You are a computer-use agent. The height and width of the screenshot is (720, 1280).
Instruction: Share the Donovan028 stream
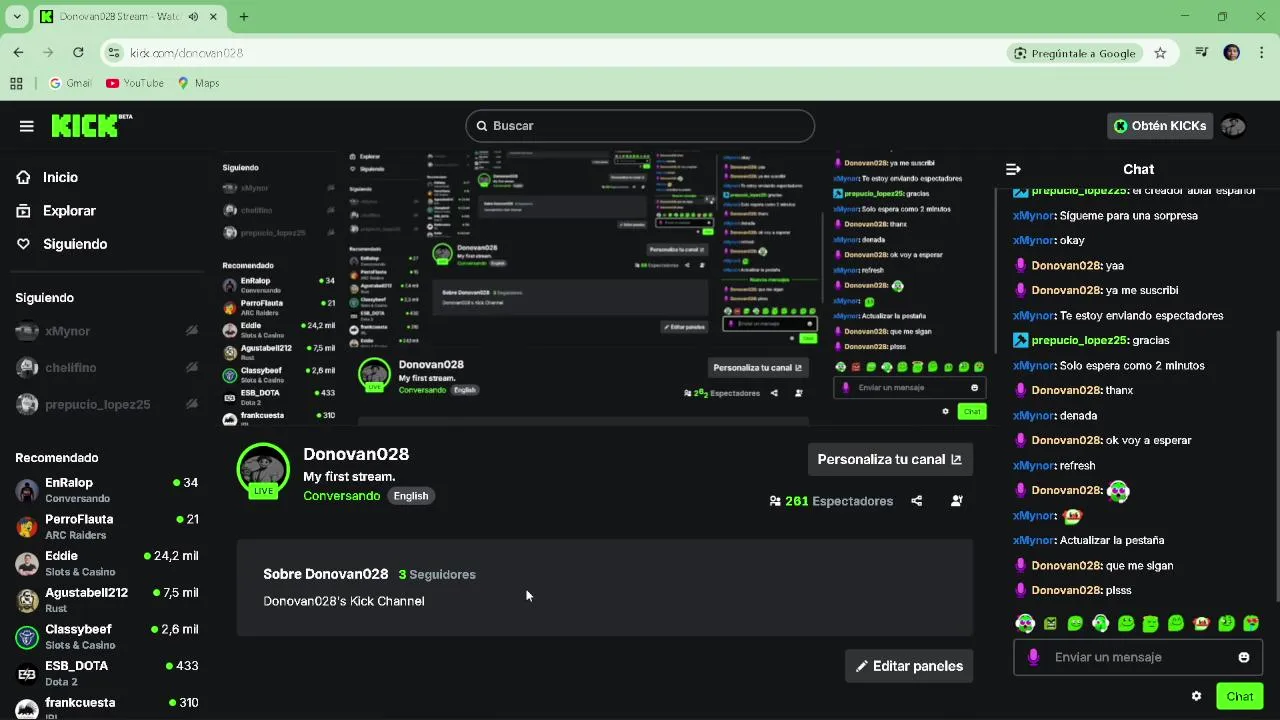(917, 501)
